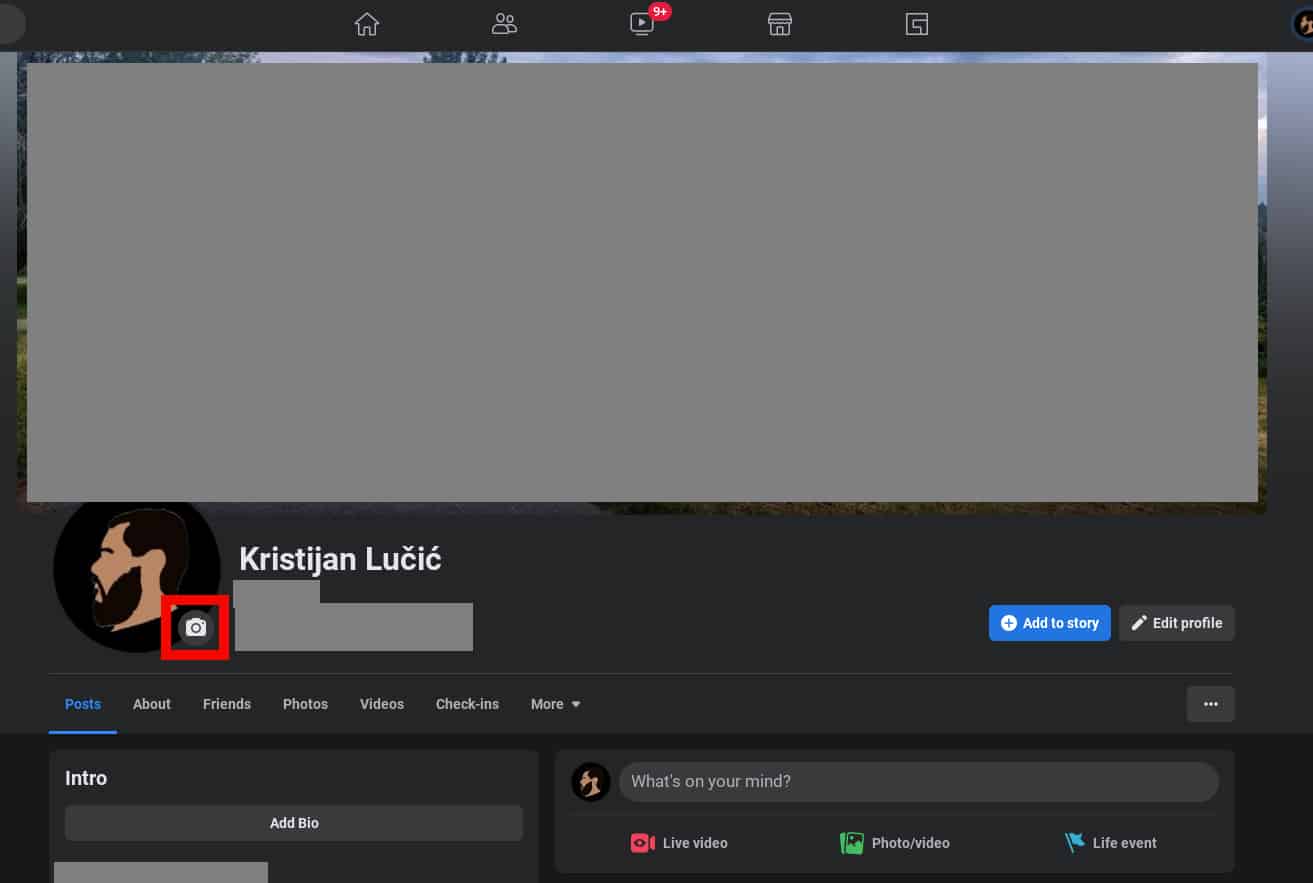Click the What's on your mind field

(918, 781)
